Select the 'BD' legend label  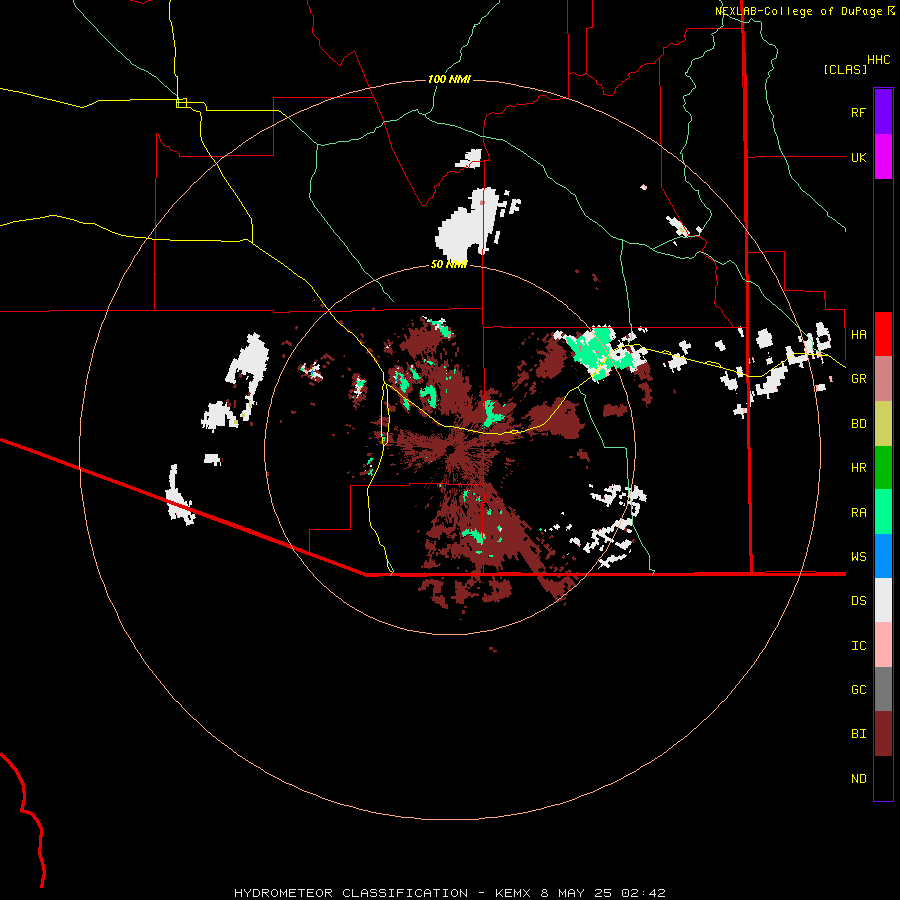point(858,424)
